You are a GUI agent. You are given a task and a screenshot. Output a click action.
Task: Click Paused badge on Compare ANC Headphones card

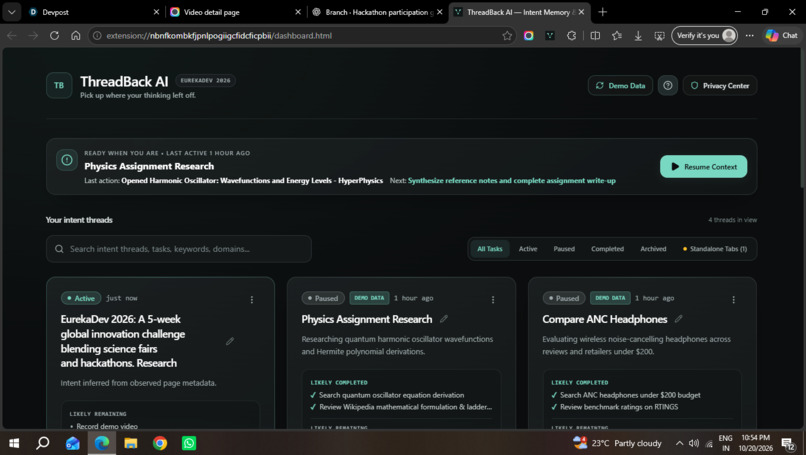[563, 298]
